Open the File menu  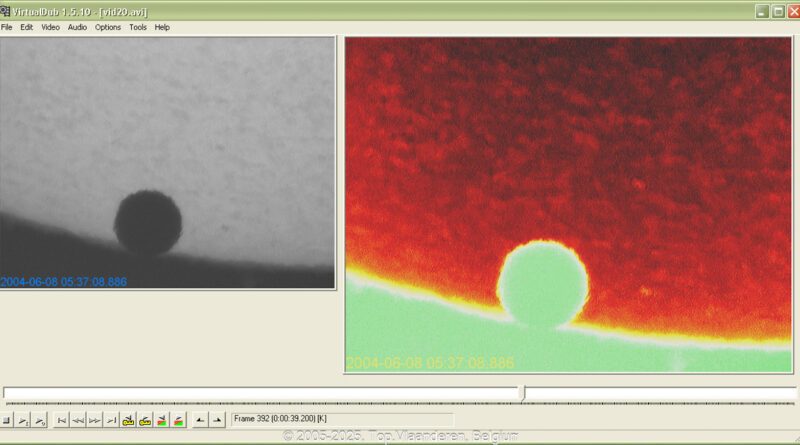pyautogui.click(x=7, y=28)
